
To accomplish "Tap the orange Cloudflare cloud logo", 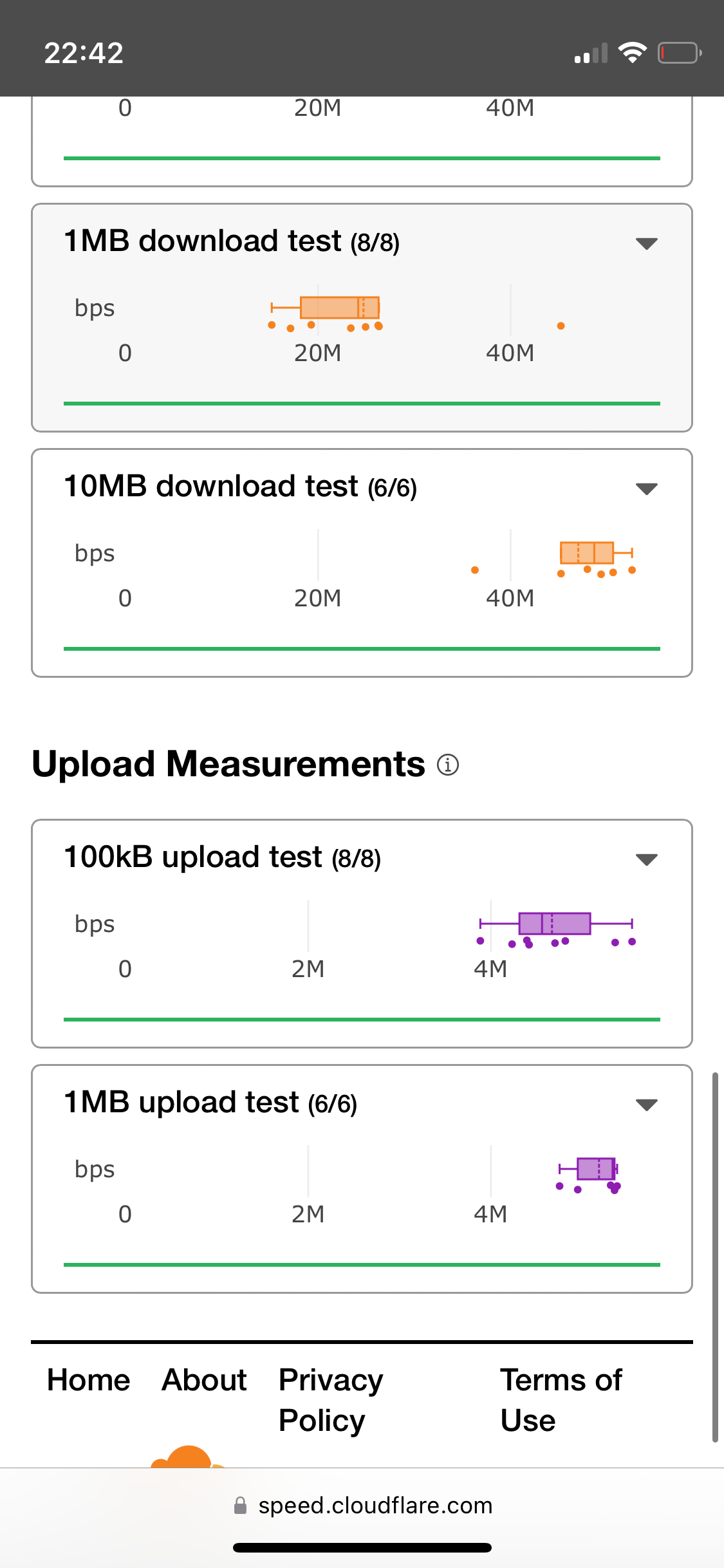I will coord(188,1457).
